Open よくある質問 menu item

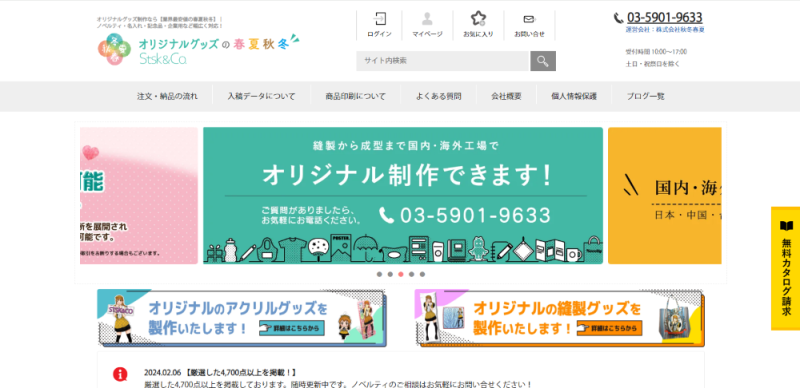(x=439, y=96)
